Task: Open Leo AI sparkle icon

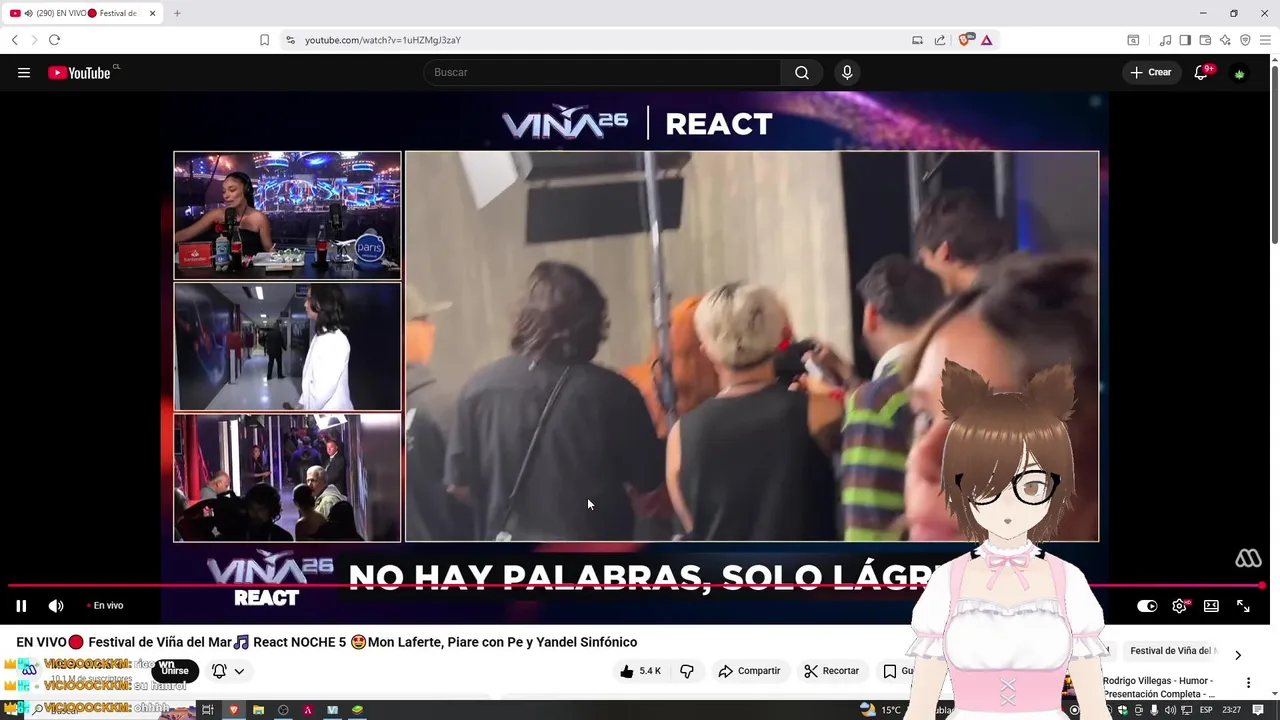Action: (x=1225, y=40)
